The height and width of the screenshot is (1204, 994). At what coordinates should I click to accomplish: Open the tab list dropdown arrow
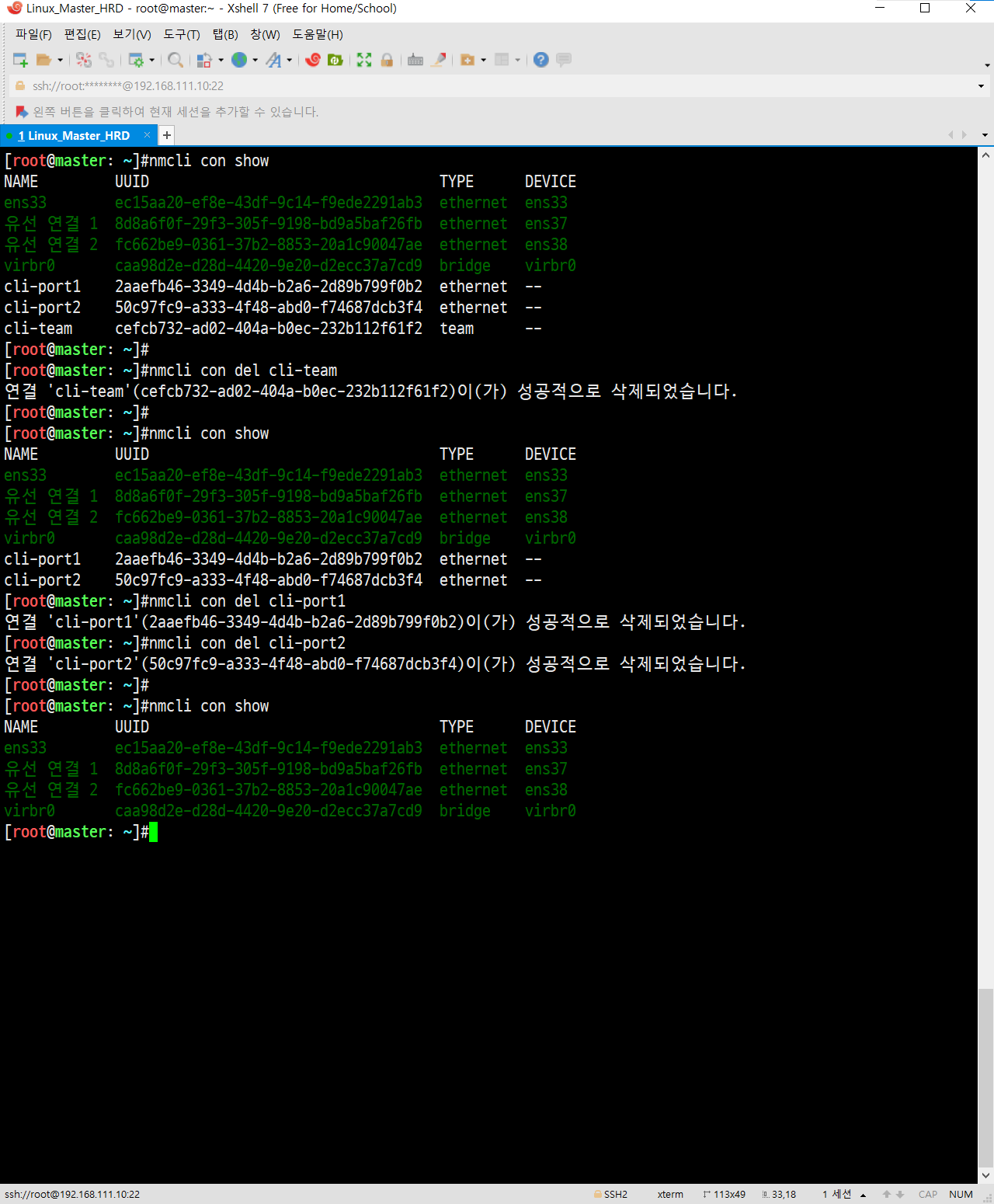(x=985, y=135)
